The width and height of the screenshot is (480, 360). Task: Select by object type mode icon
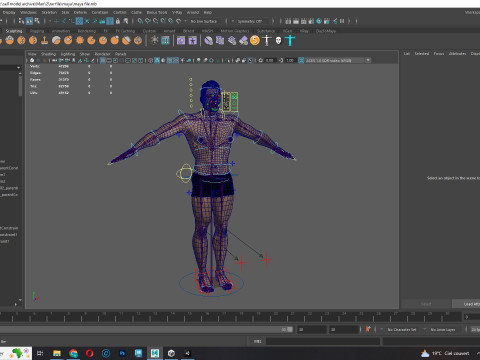[29, 21]
